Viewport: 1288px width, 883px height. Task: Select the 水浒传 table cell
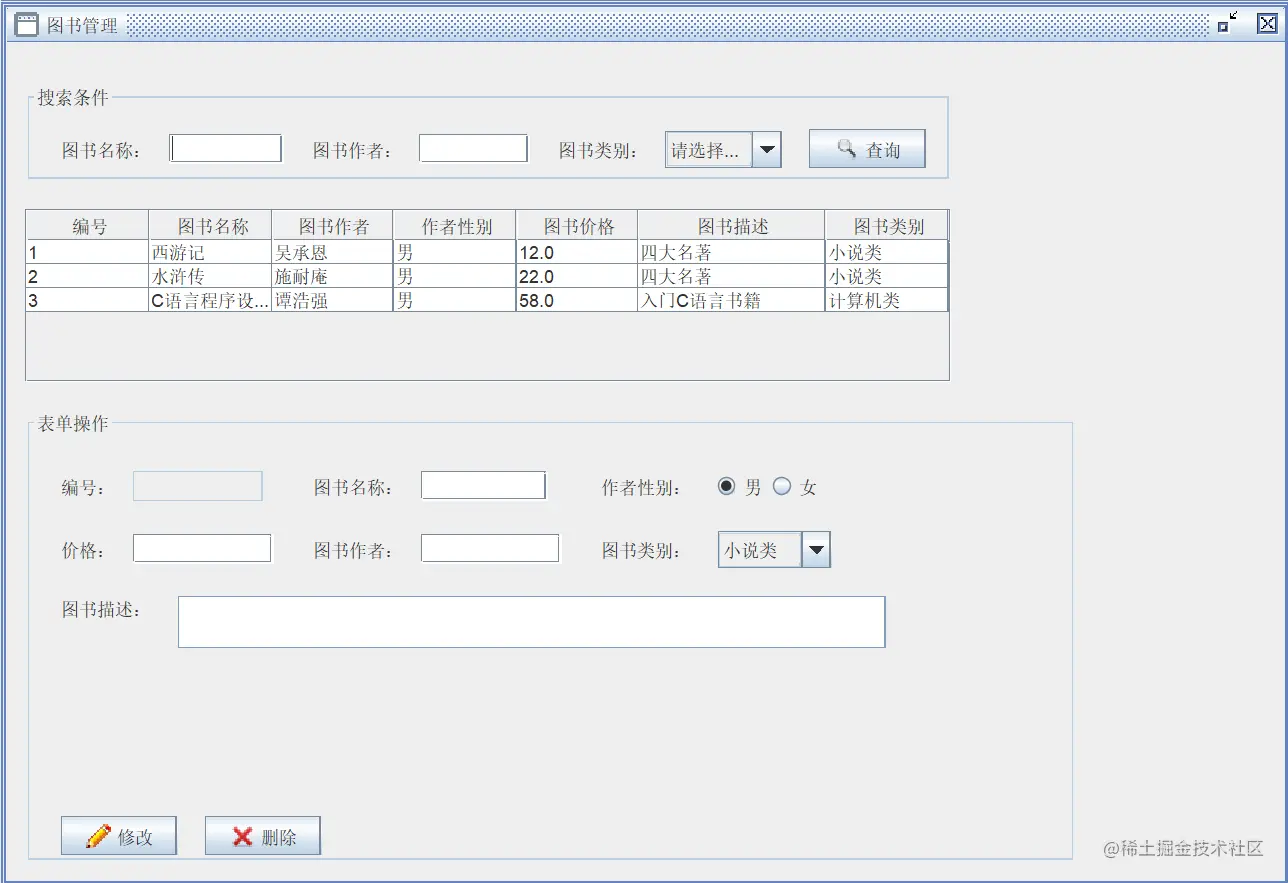(x=211, y=276)
